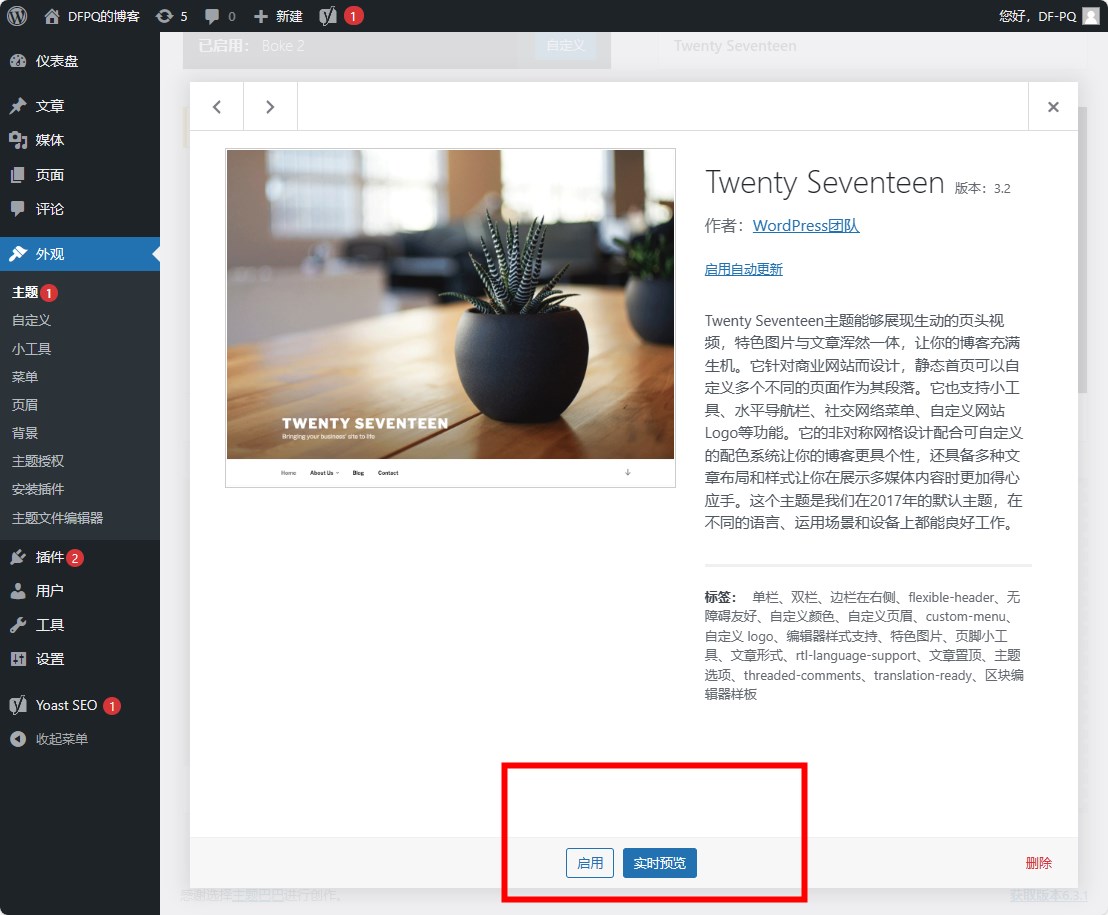Click the dimmed 自定义 button behind overlay

(565, 46)
